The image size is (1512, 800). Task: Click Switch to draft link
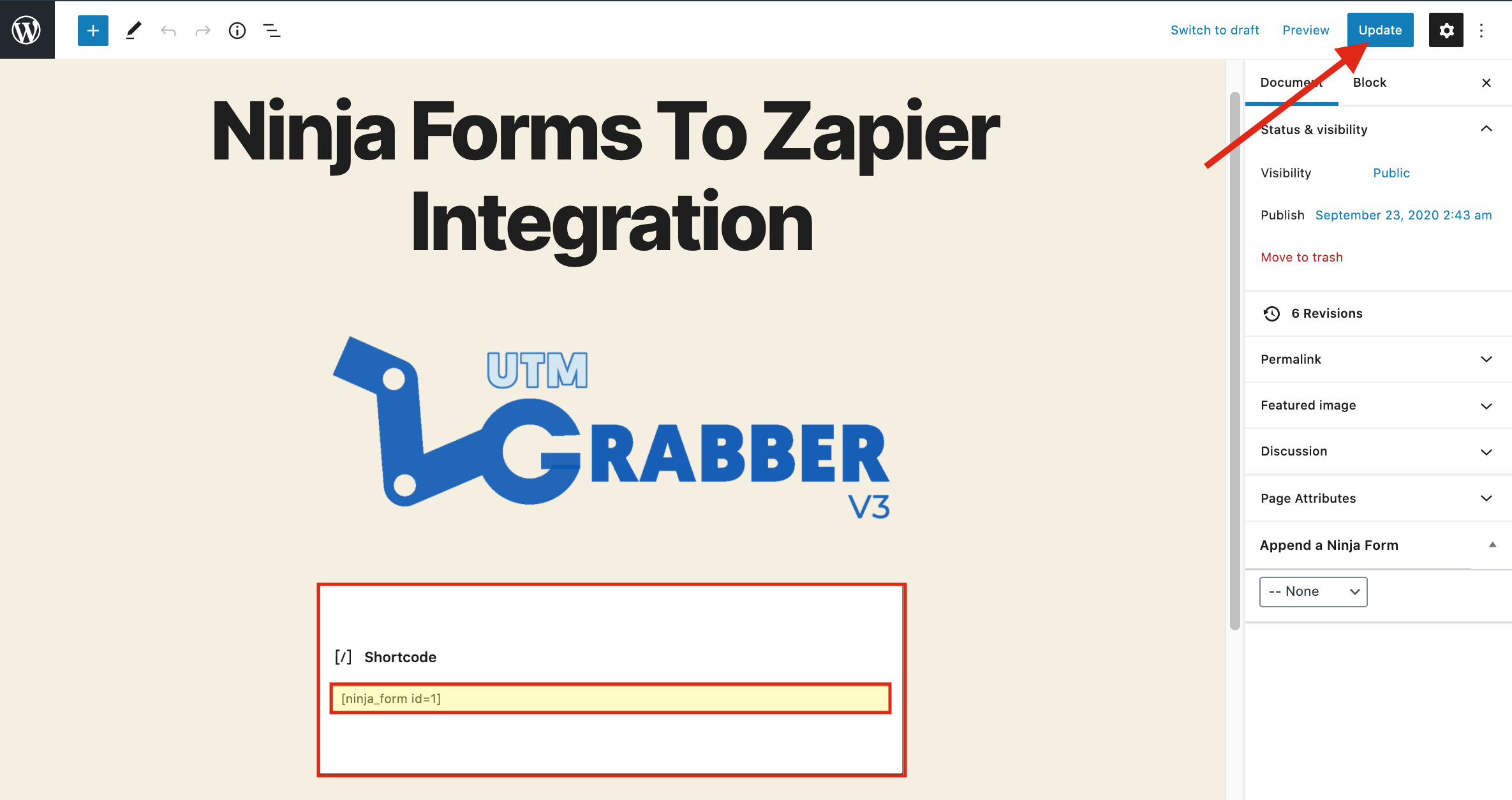(x=1214, y=29)
